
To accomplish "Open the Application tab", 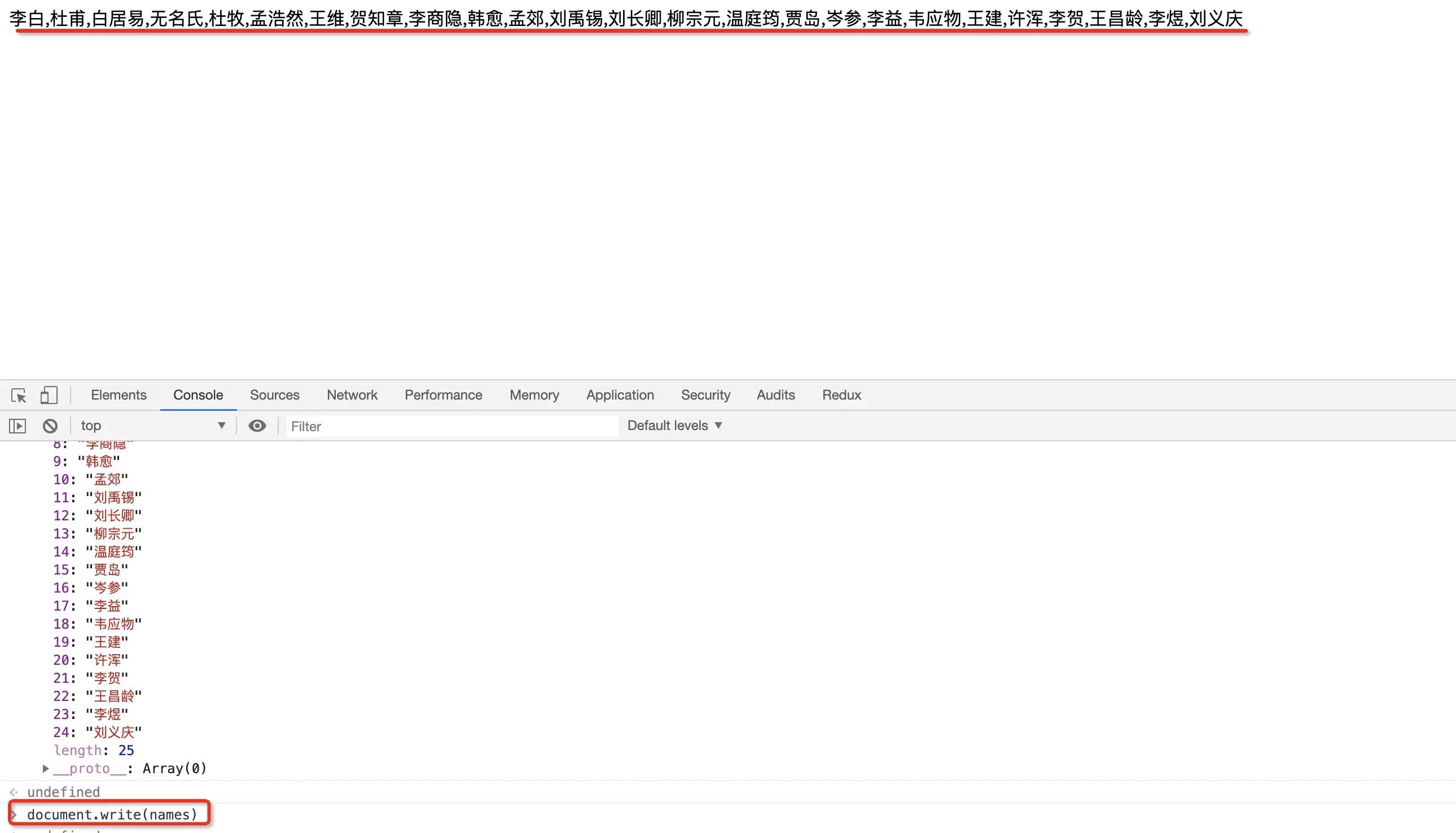I will tap(620, 395).
